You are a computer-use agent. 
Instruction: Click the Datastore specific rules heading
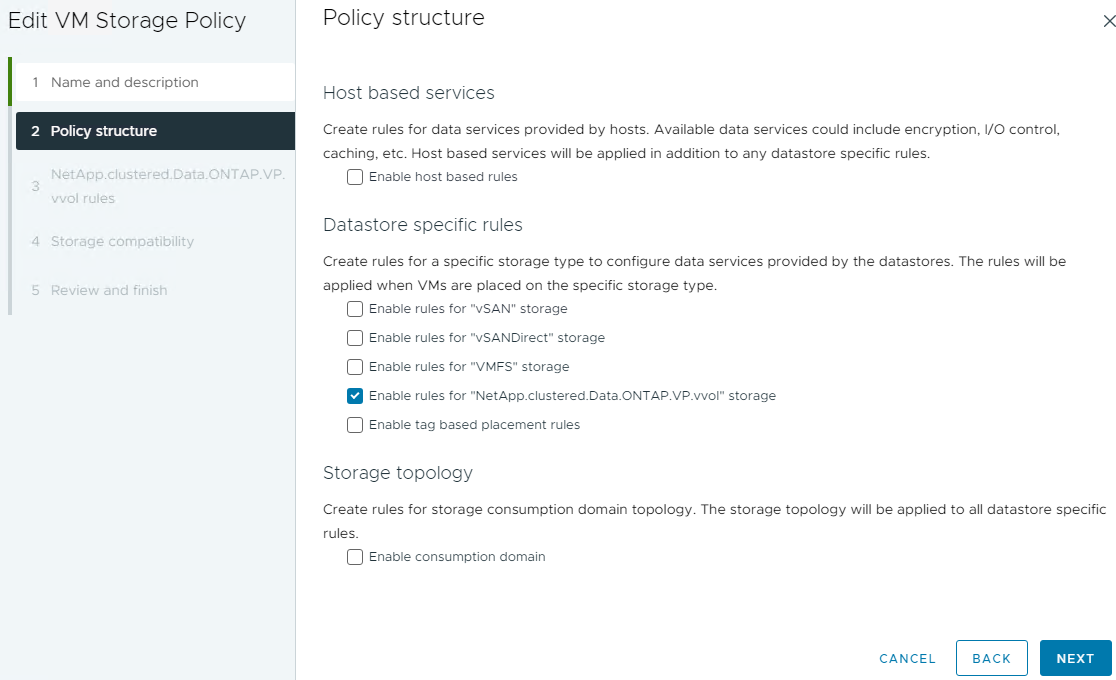pyautogui.click(x=423, y=225)
